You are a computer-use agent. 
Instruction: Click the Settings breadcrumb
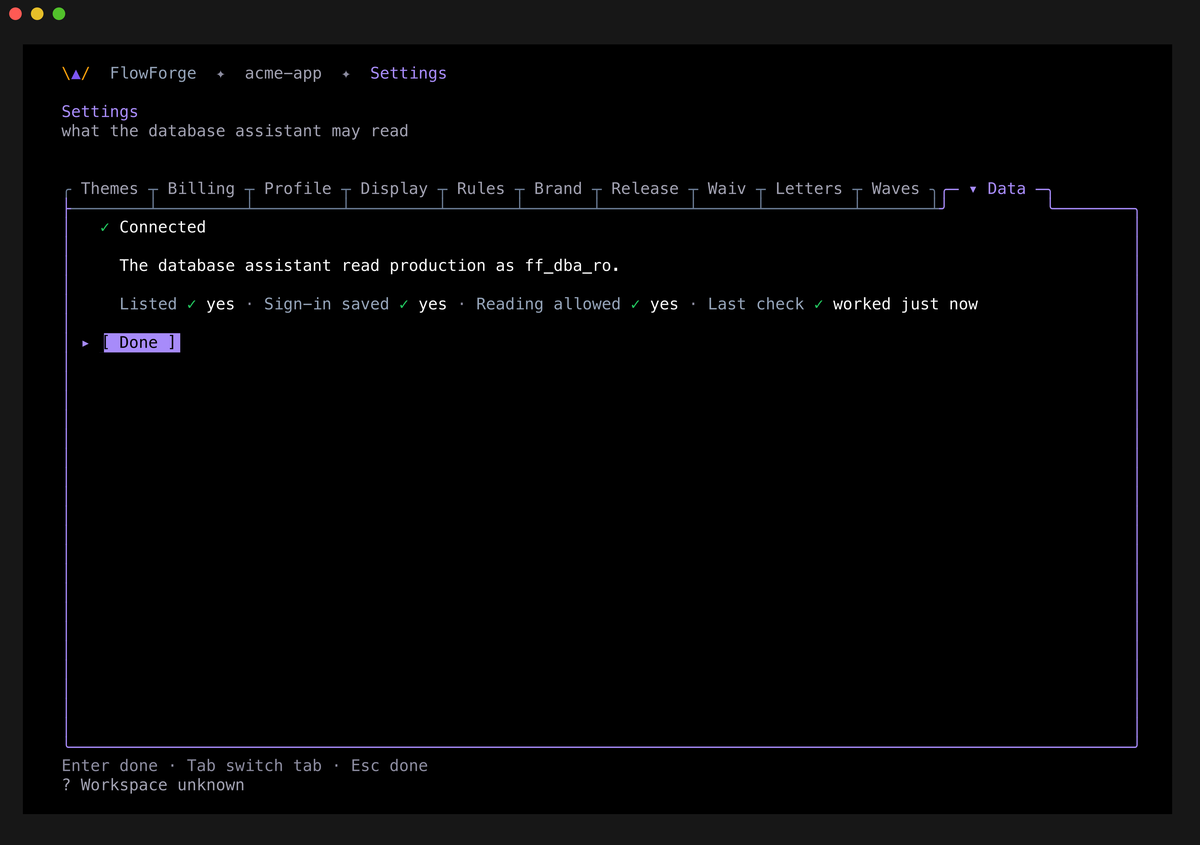408,73
